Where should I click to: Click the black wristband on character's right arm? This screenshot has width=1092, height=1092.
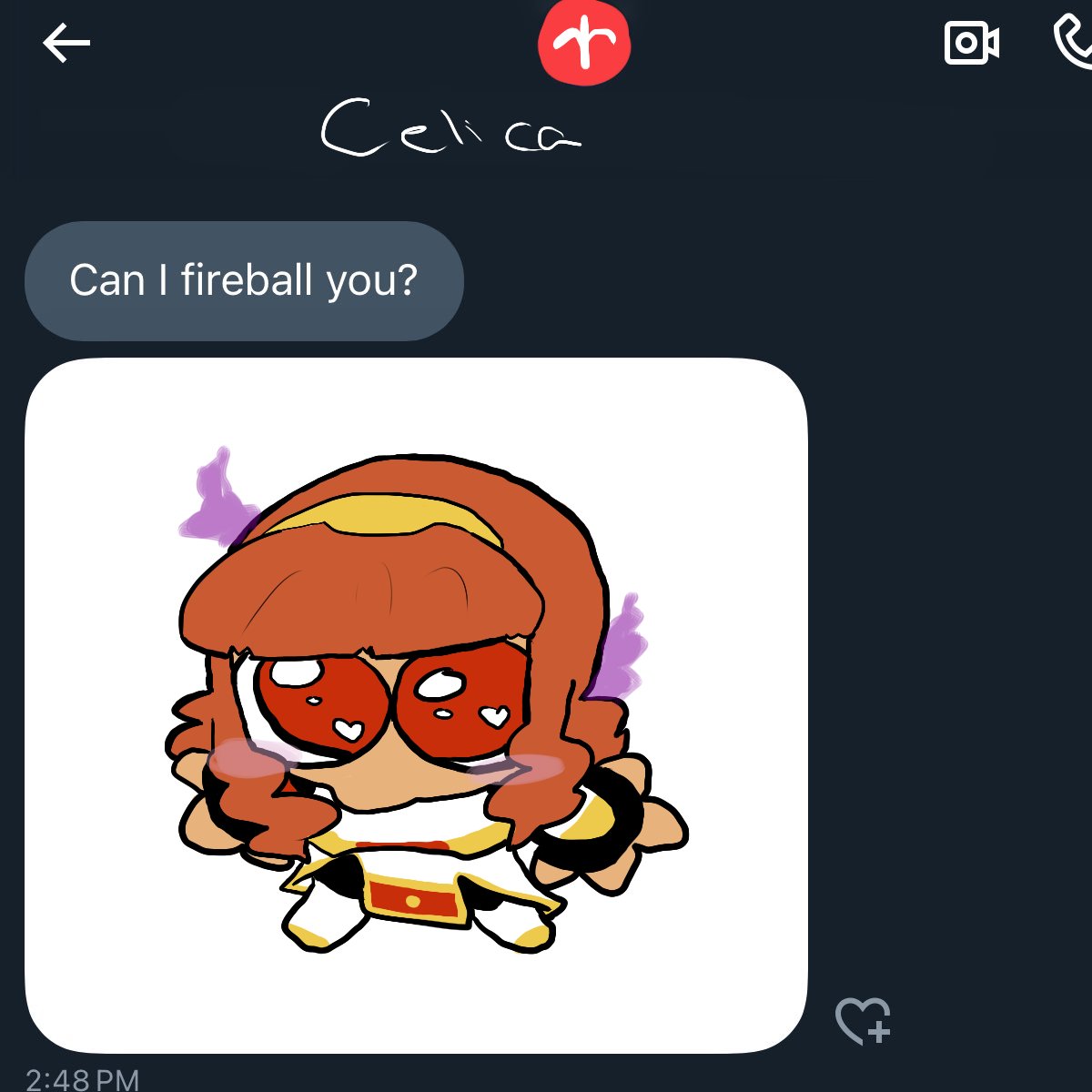coord(602,819)
